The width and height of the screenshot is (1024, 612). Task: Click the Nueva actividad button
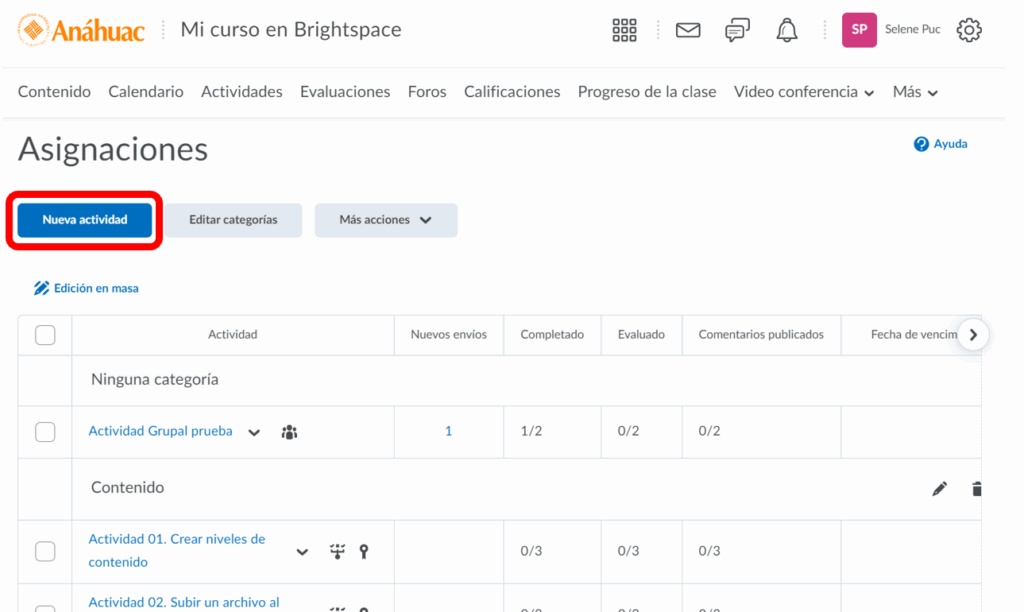pyautogui.click(x=85, y=220)
